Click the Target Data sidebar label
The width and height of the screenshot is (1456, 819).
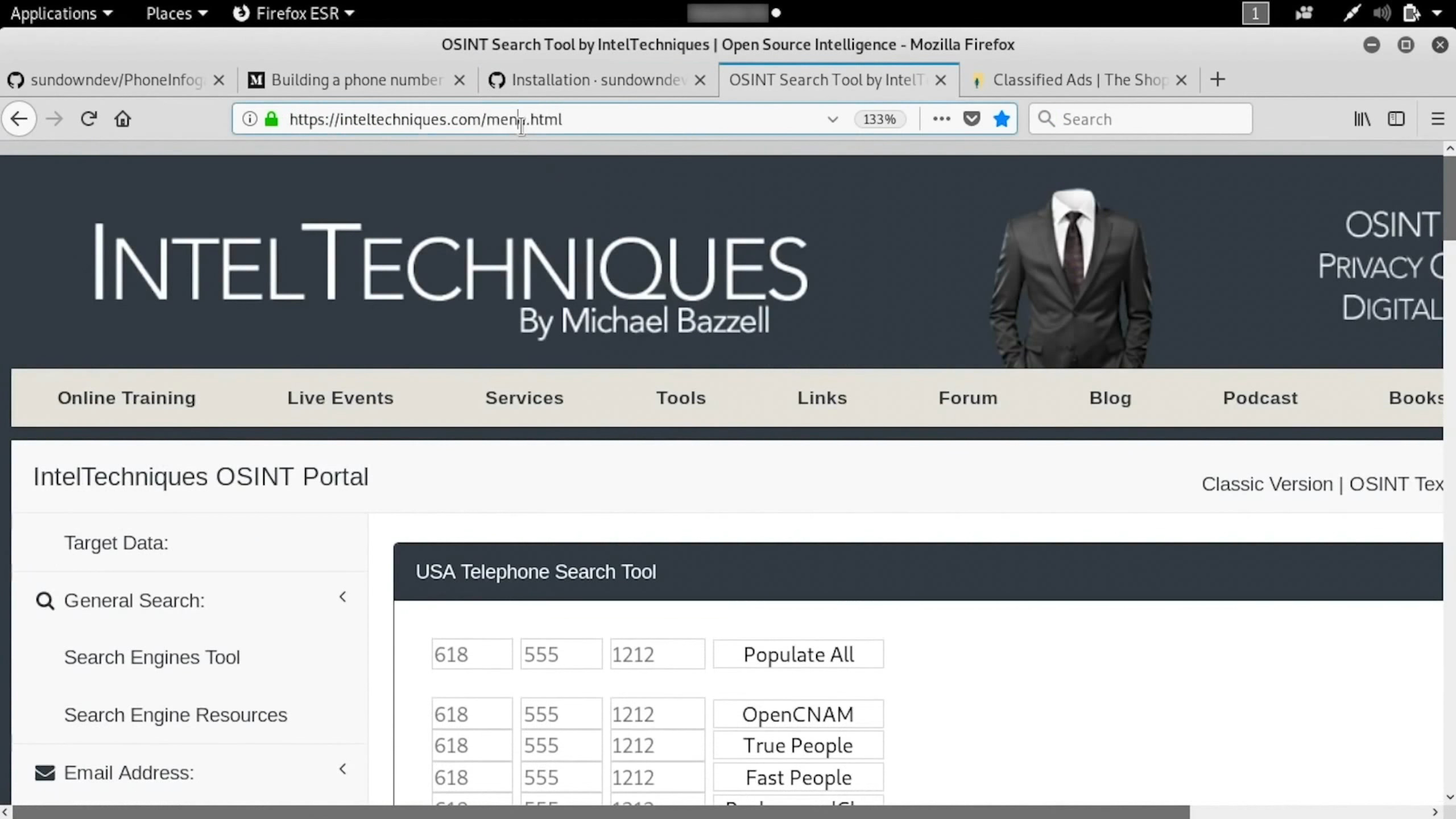[x=116, y=543]
